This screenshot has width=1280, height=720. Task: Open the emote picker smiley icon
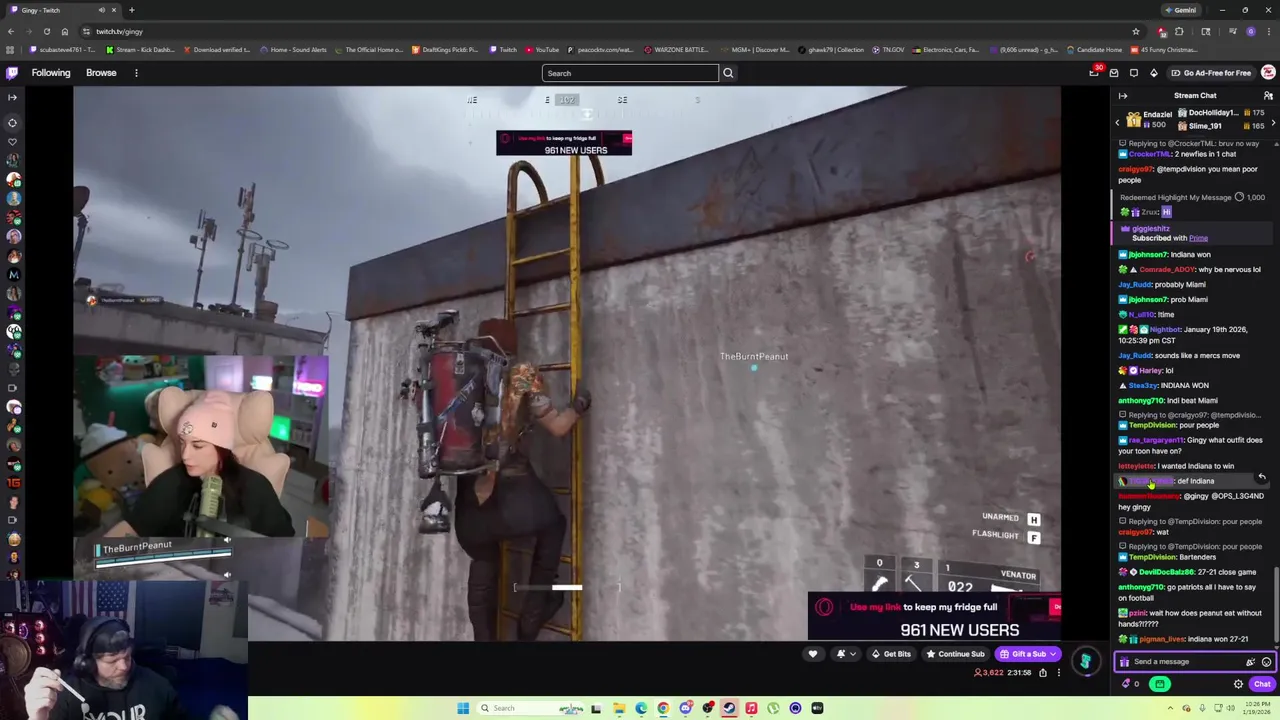point(1266,662)
